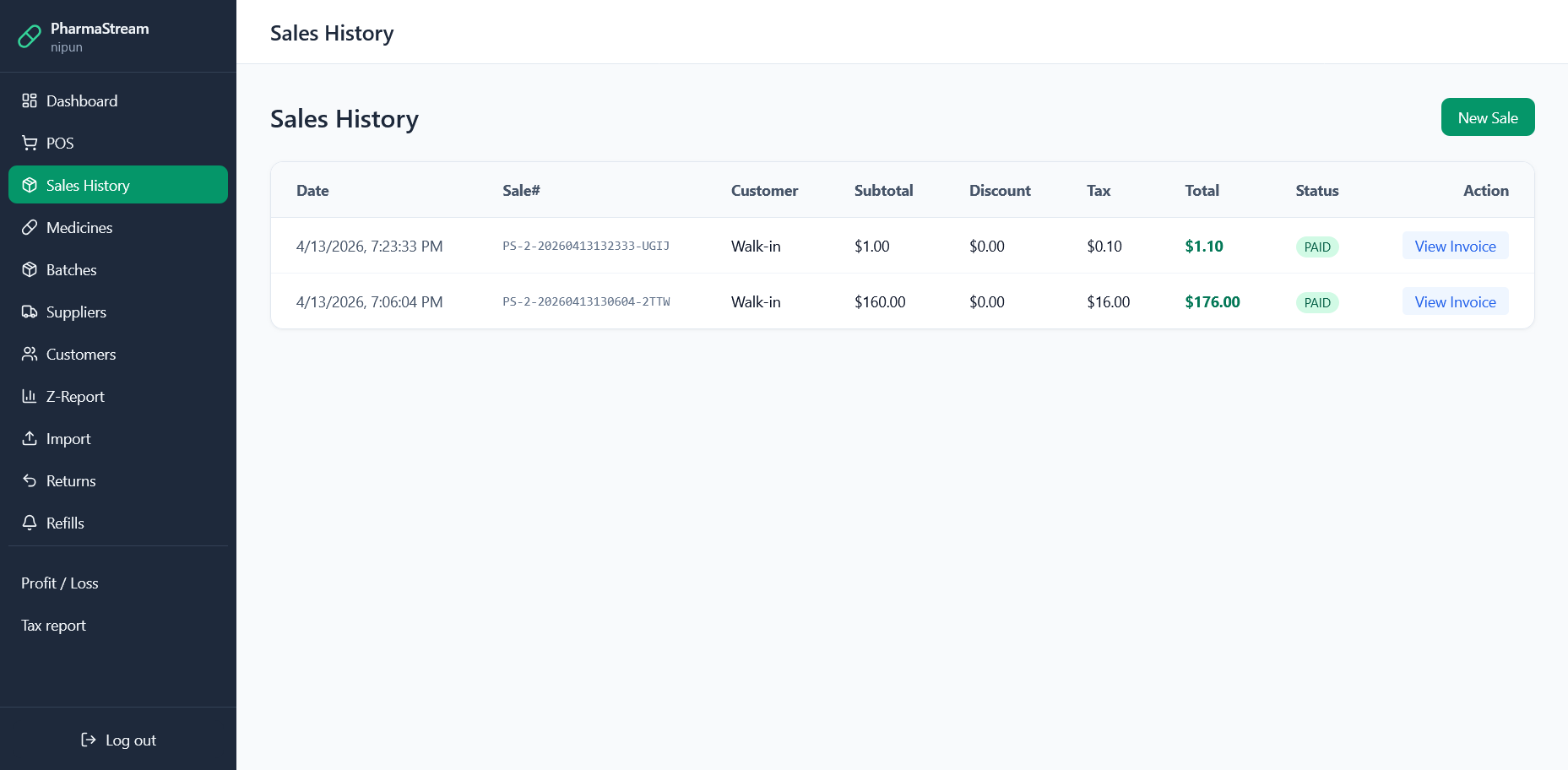Open Batches using the box icon
Viewport: 1568px width, 770px height.
click(30, 269)
